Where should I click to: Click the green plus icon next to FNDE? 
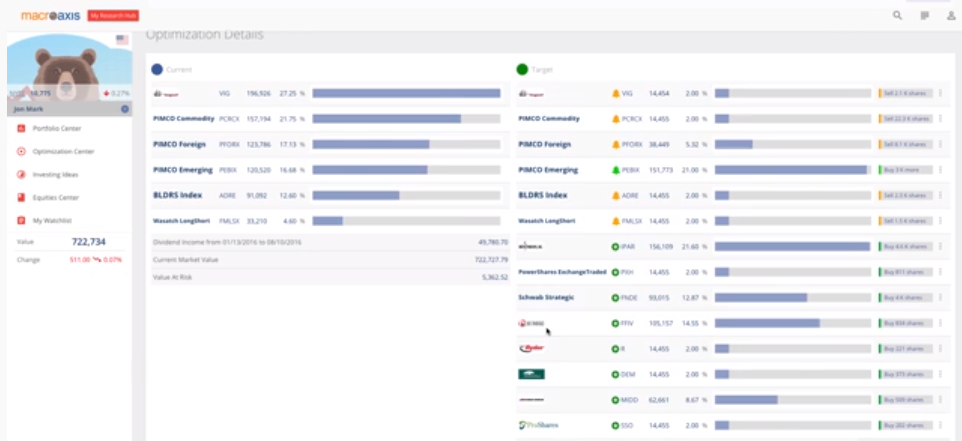(x=615, y=297)
